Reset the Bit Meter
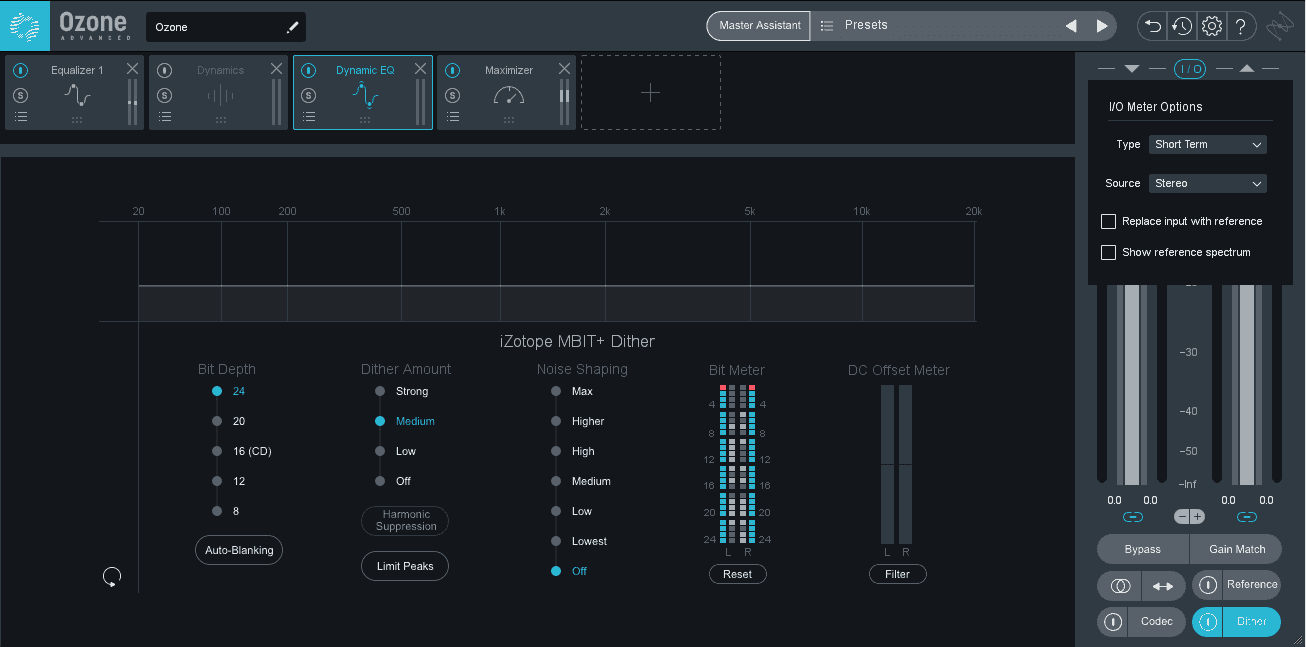This screenshot has height=647, width=1306. (737, 574)
